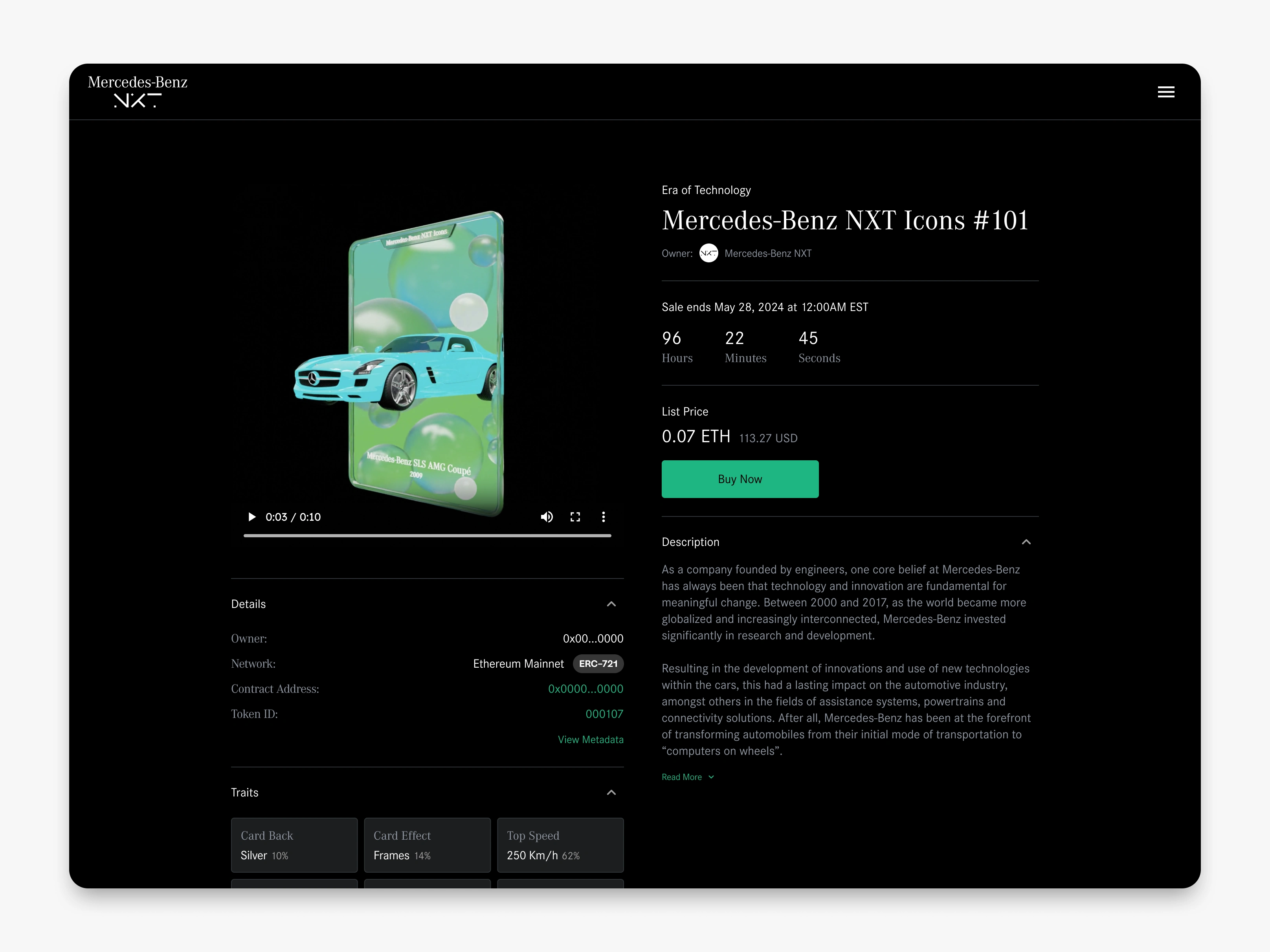1270x952 pixels.
Task: Collapse the Details section
Action: point(611,604)
